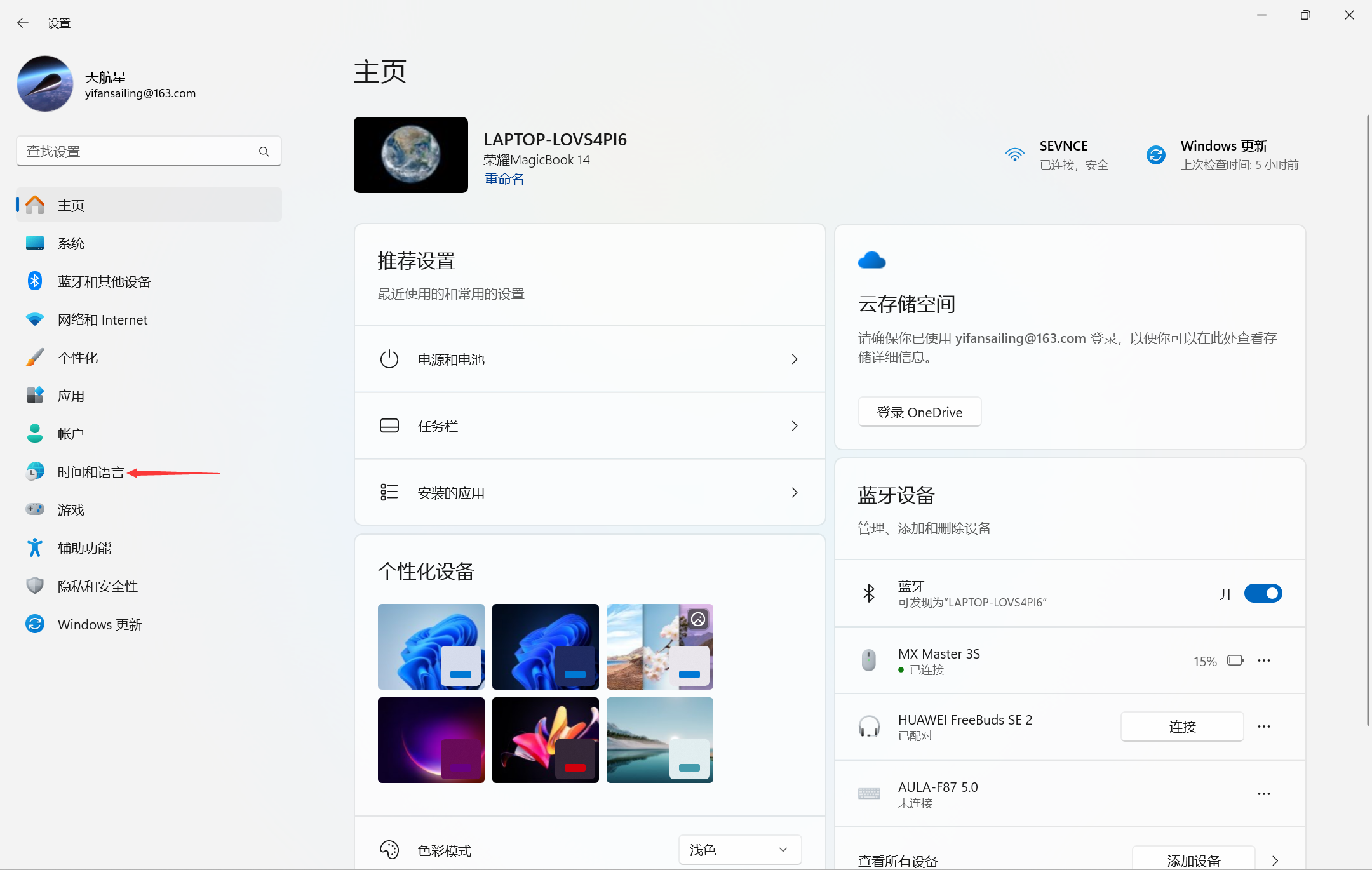
Task: Click the 重命名 link
Action: [504, 179]
